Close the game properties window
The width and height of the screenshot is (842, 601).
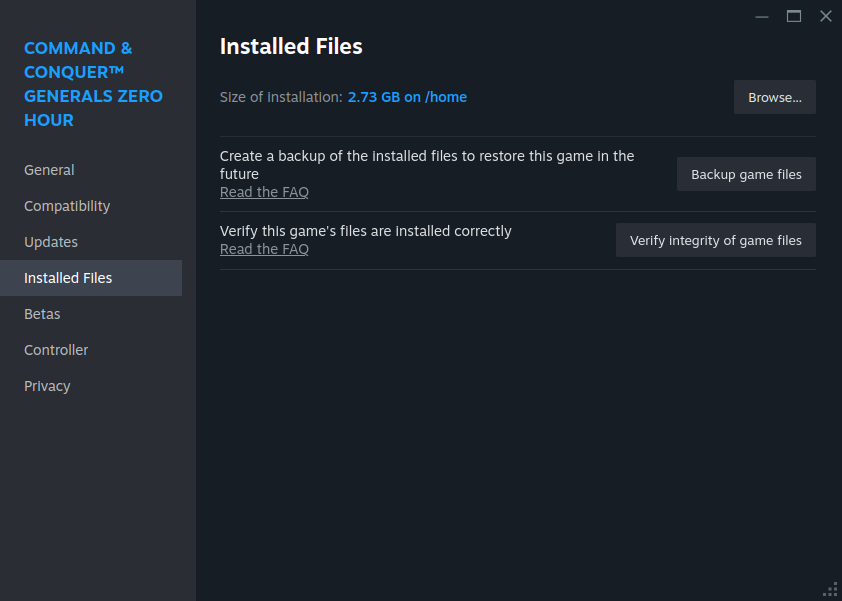click(826, 16)
